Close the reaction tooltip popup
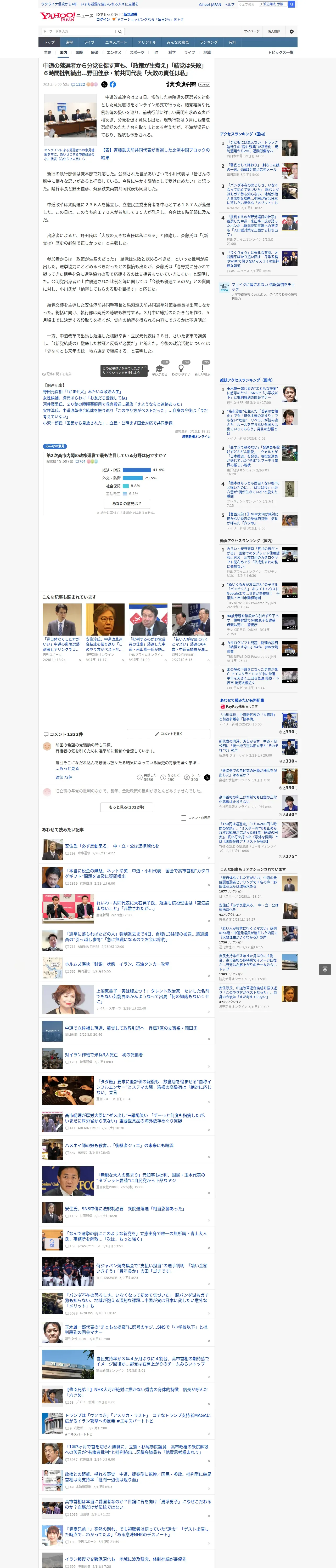Image resolution: width=336 pixels, height=1568 pixels. point(146,368)
